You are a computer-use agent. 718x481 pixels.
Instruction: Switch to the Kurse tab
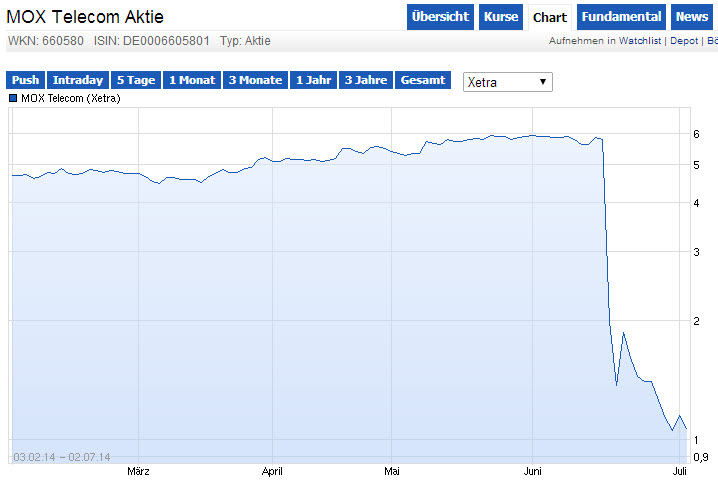pyautogui.click(x=501, y=17)
